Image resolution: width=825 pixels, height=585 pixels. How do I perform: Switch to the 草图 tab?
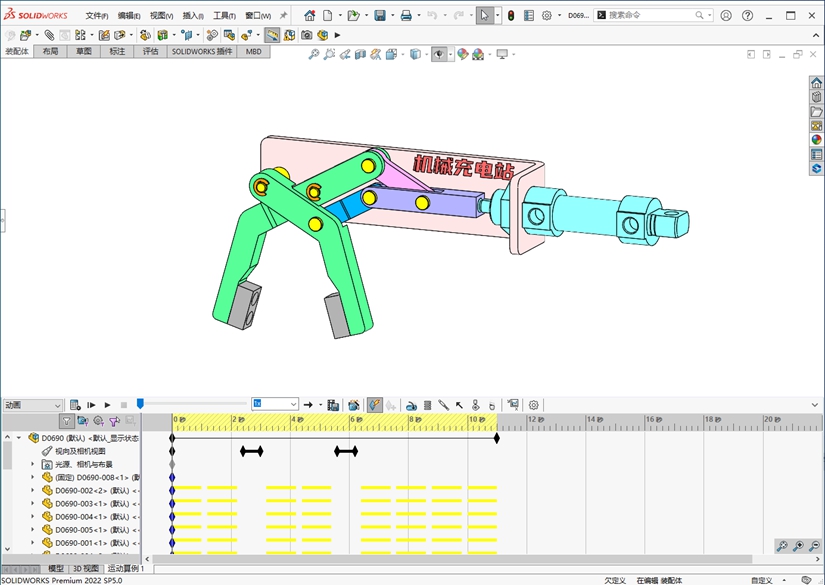[x=84, y=52]
